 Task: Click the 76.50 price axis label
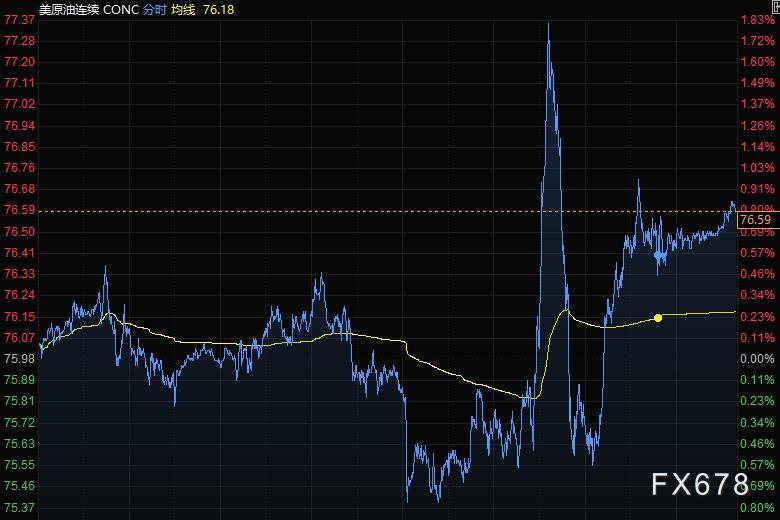click(x=19, y=232)
